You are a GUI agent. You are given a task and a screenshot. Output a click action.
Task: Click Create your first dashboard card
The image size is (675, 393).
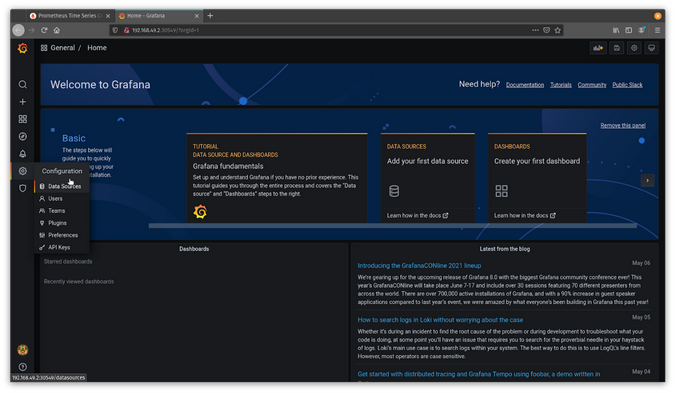click(x=537, y=177)
